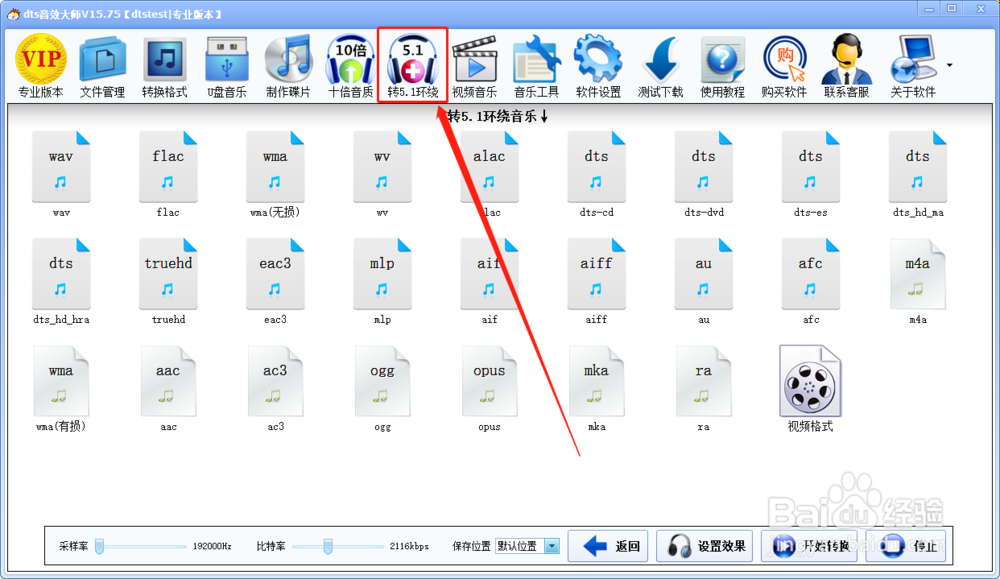Select the 转5.1环绕 toolbar icon

[x=413, y=66]
